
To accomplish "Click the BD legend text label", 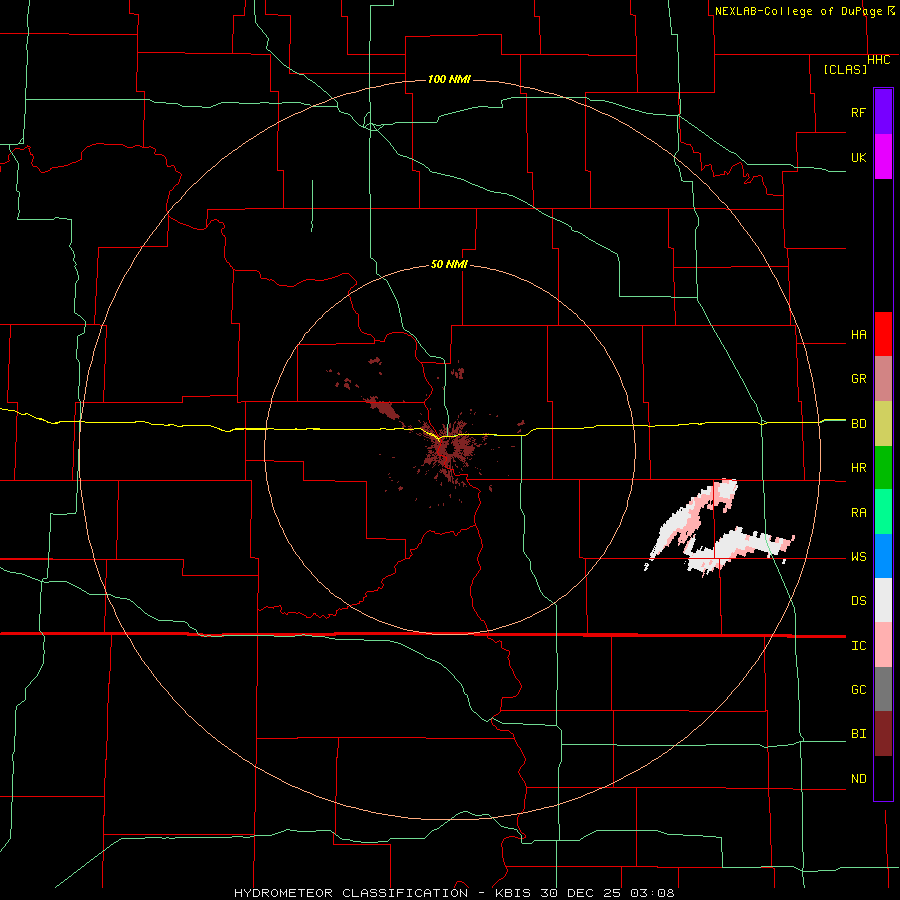I will pyautogui.click(x=858, y=424).
